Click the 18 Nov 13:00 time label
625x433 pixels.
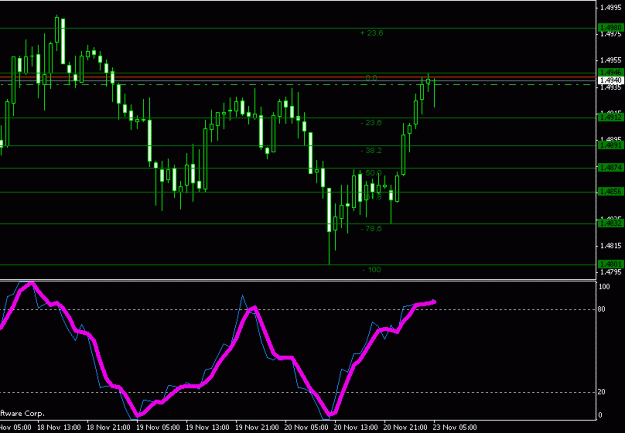tap(59, 427)
